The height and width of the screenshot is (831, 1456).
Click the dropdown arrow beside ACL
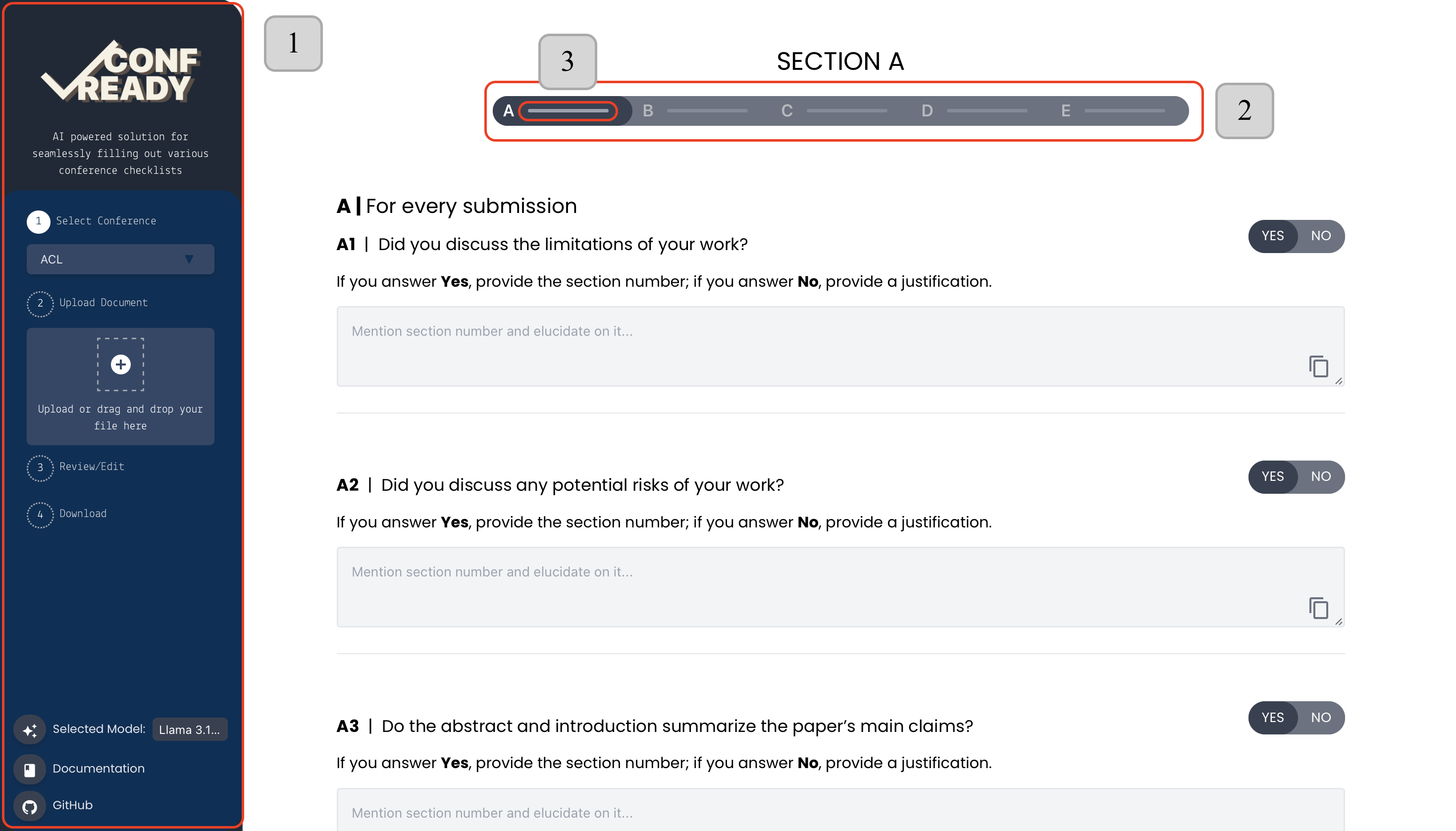click(189, 259)
